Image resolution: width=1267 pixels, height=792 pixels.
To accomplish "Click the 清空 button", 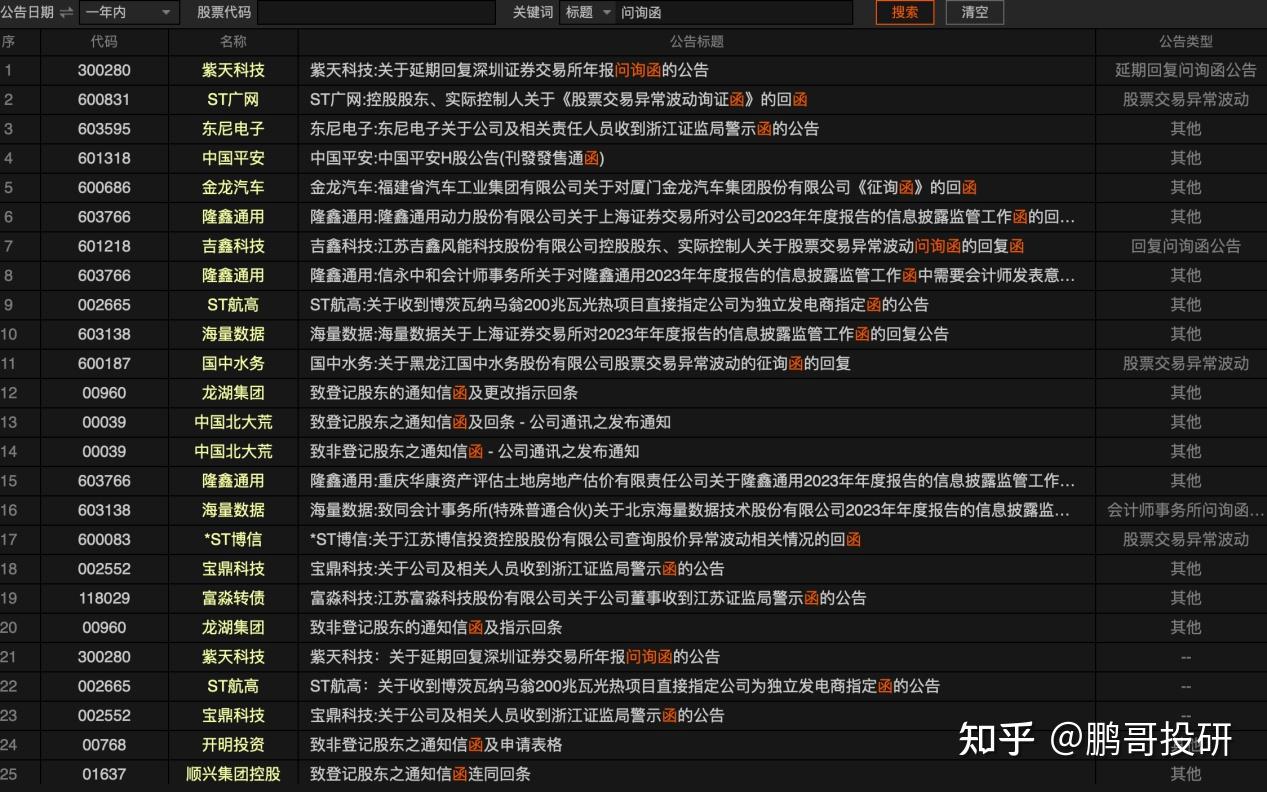I will [974, 13].
